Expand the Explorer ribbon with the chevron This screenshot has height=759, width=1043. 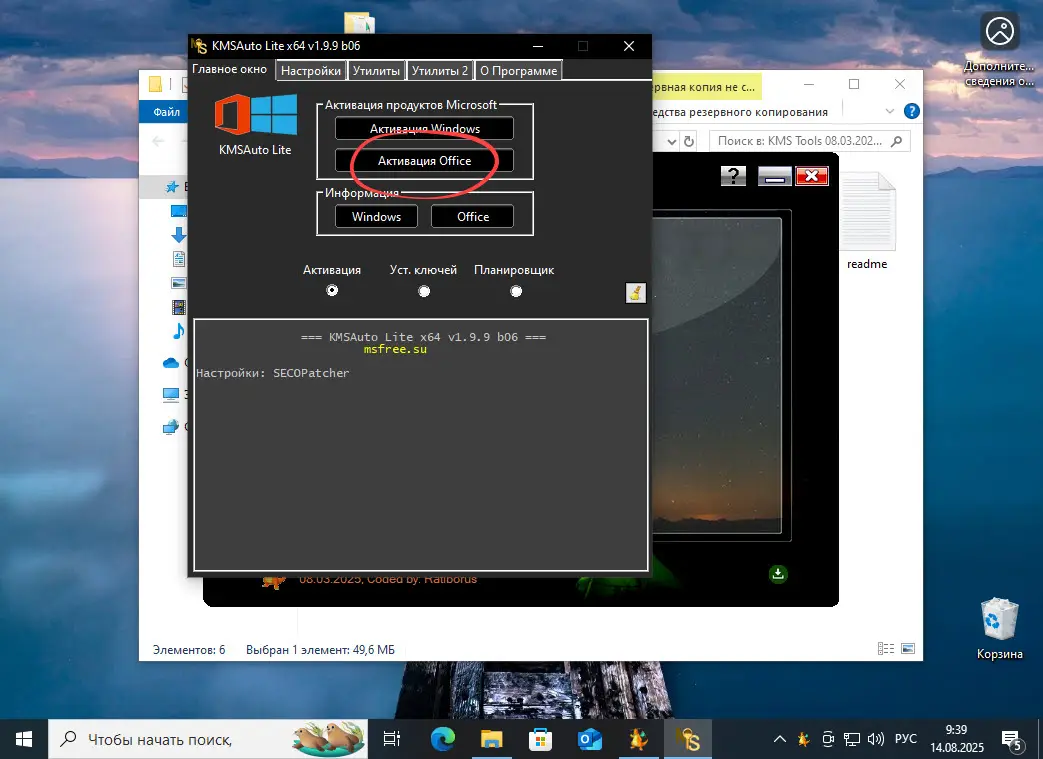tap(891, 112)
